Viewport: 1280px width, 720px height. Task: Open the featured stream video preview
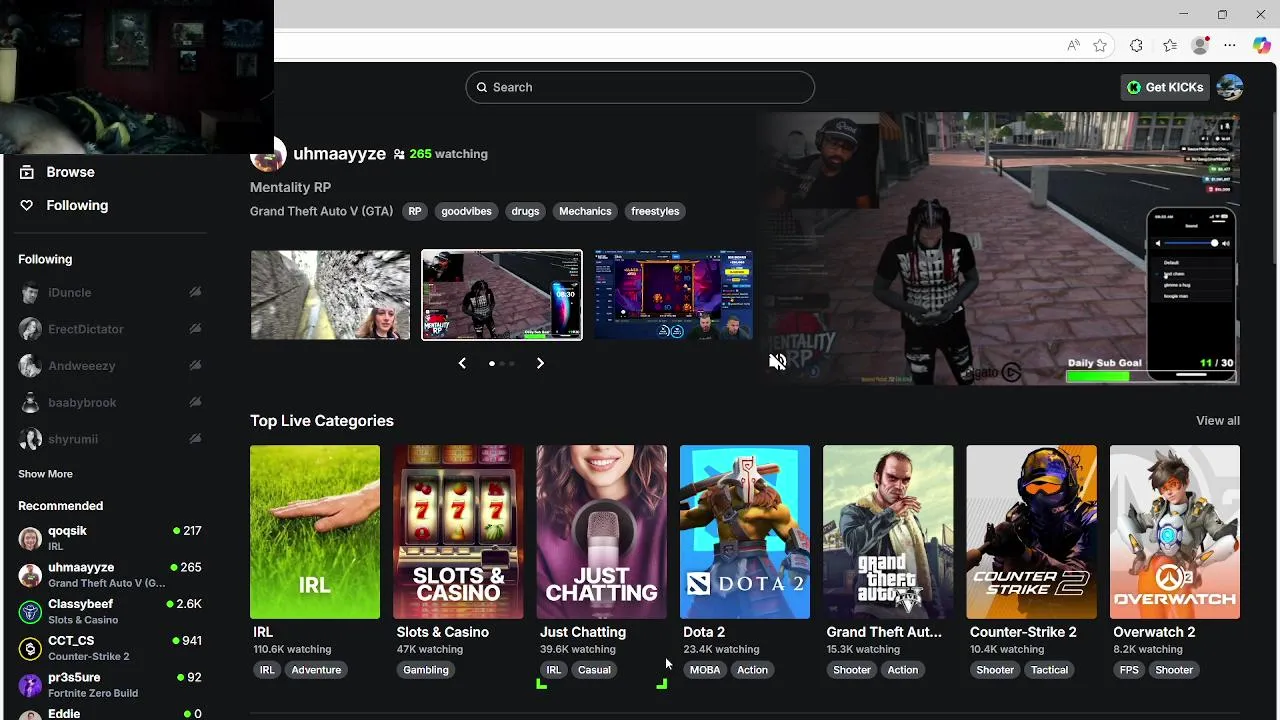(x=998, y=248)
